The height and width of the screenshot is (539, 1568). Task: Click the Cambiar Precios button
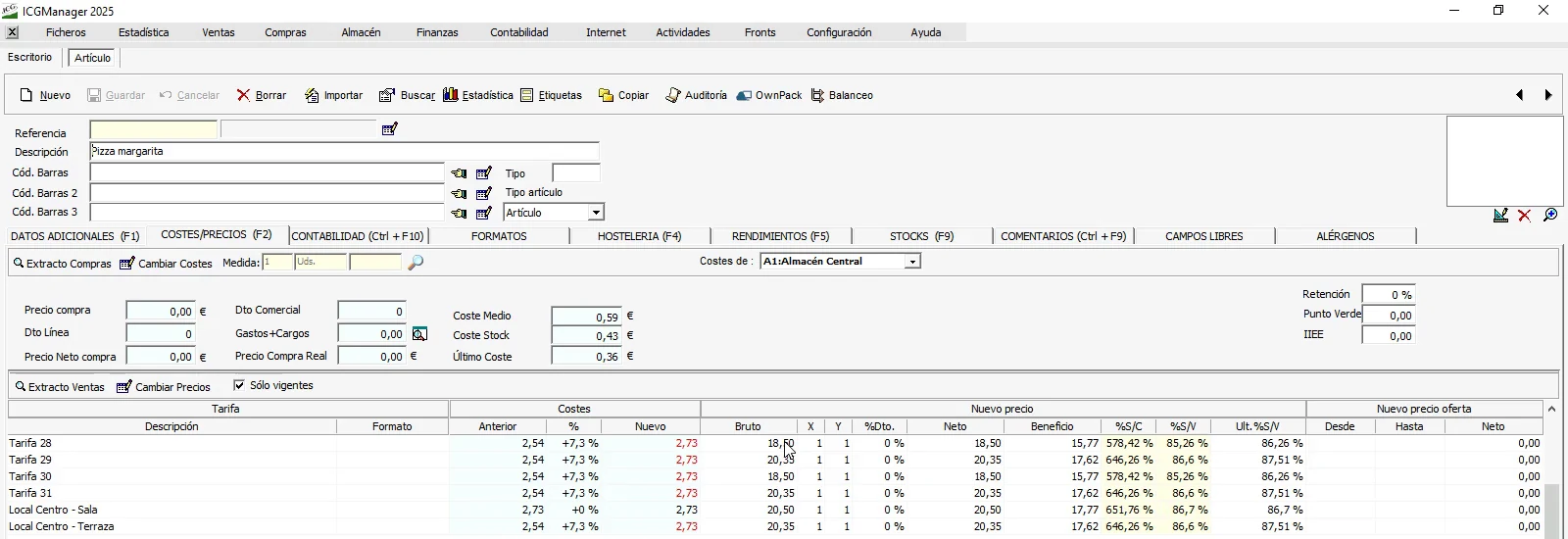pos(164,387)
